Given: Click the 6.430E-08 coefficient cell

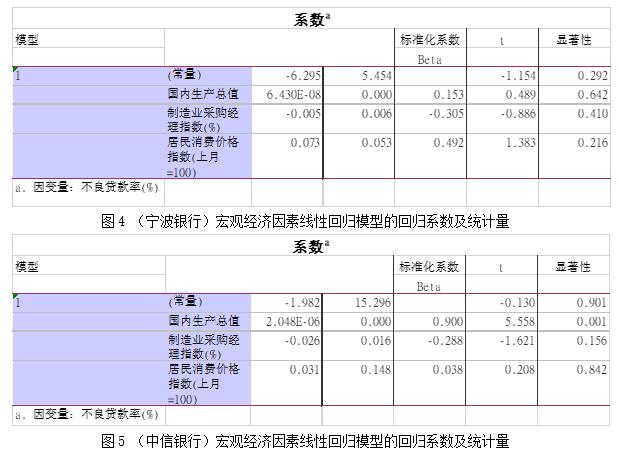Looking at the screenshot, I should tap(287, 95).
